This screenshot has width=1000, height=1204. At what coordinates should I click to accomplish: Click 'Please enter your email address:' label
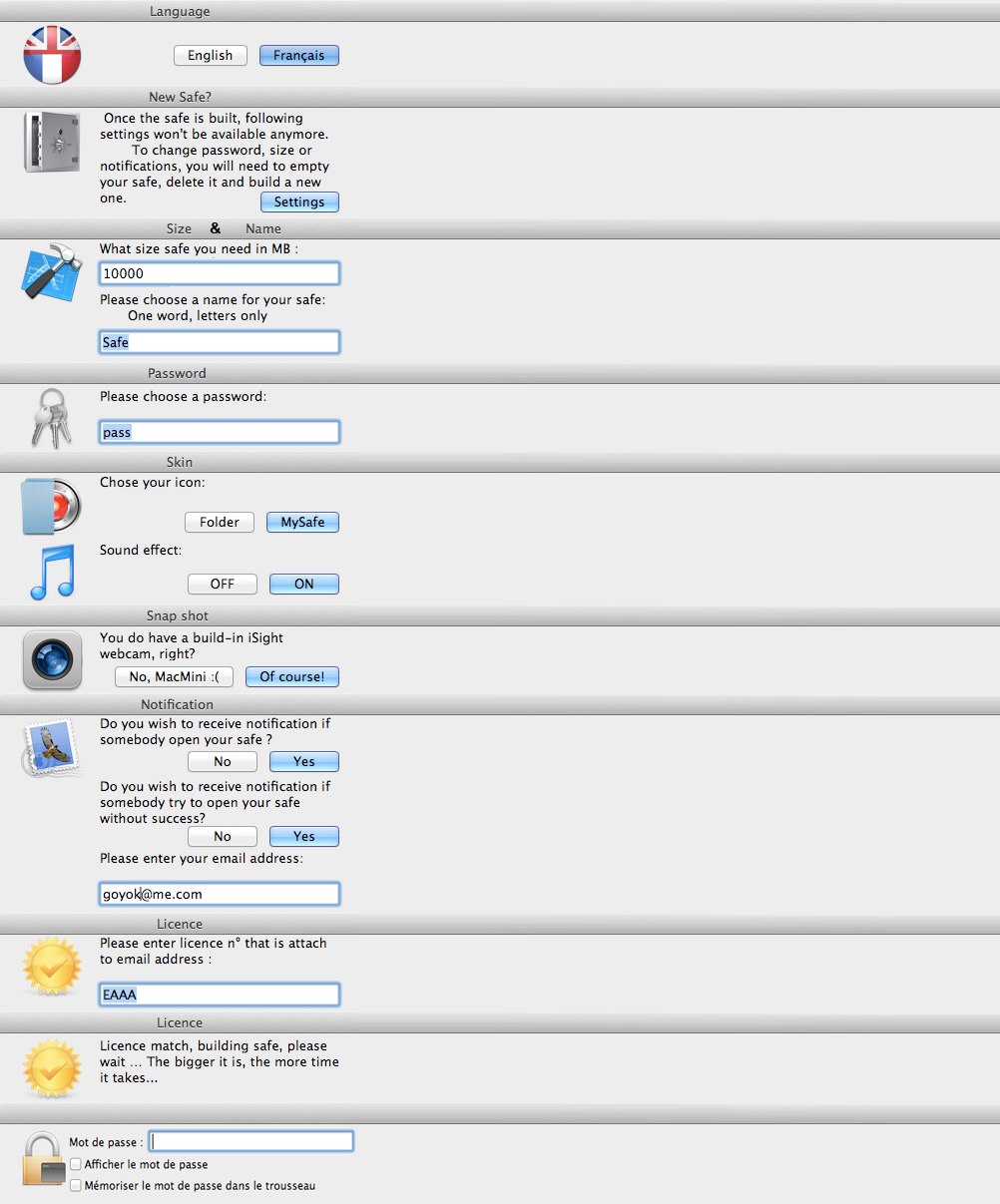pos(201,858)
